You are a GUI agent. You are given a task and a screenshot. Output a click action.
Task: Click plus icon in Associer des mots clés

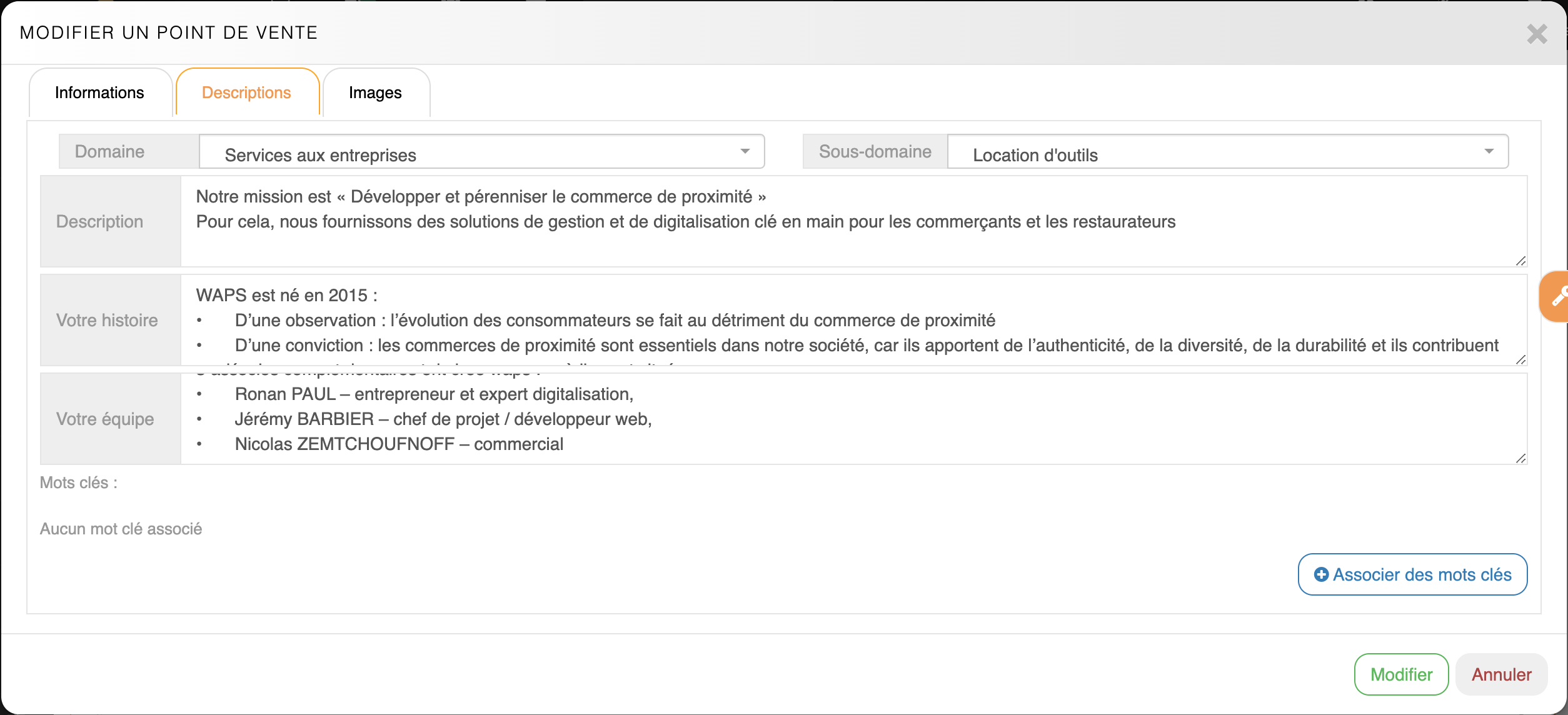(x=1321, y=574)
